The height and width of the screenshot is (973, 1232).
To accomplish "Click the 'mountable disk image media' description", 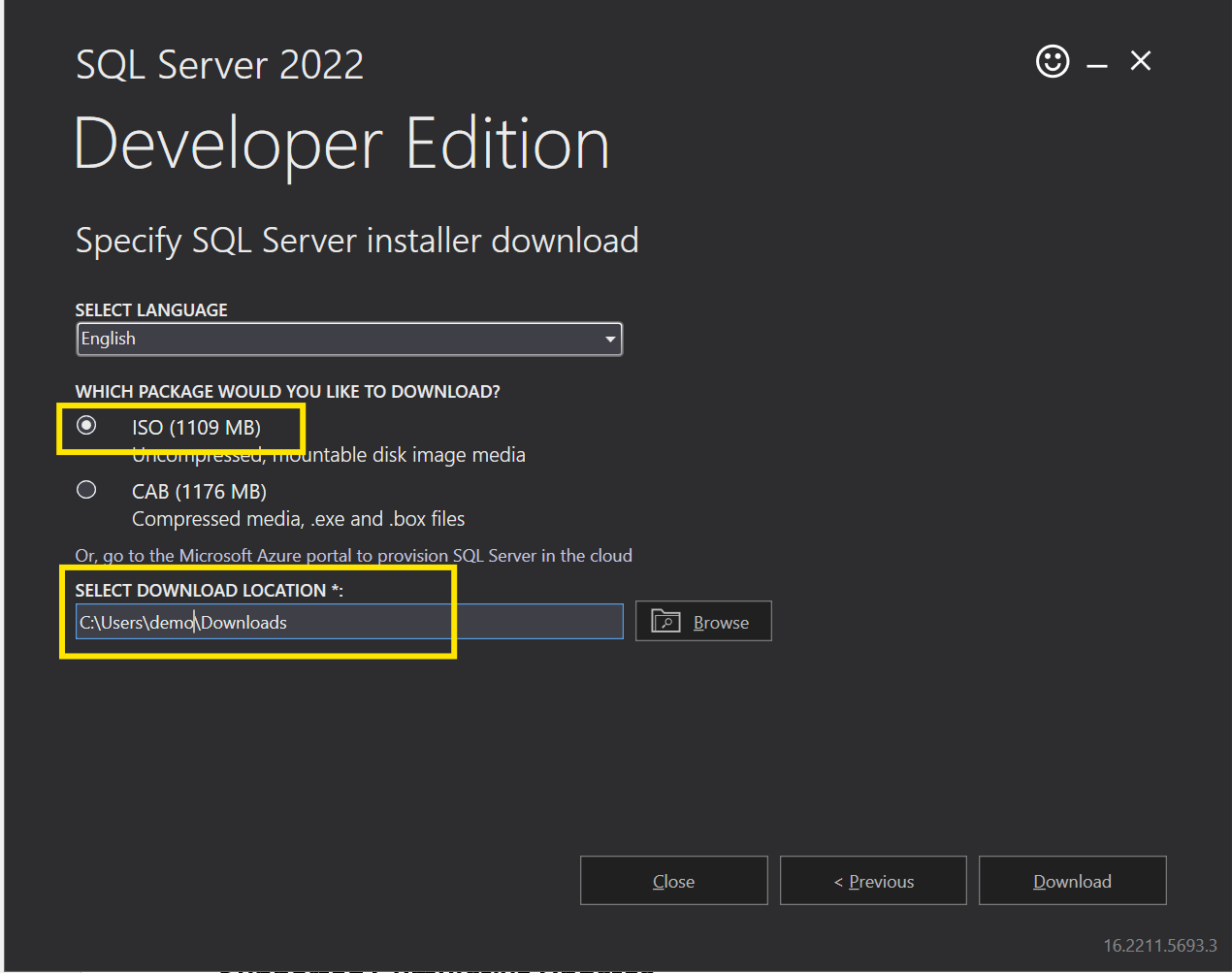I will point(398,455).
